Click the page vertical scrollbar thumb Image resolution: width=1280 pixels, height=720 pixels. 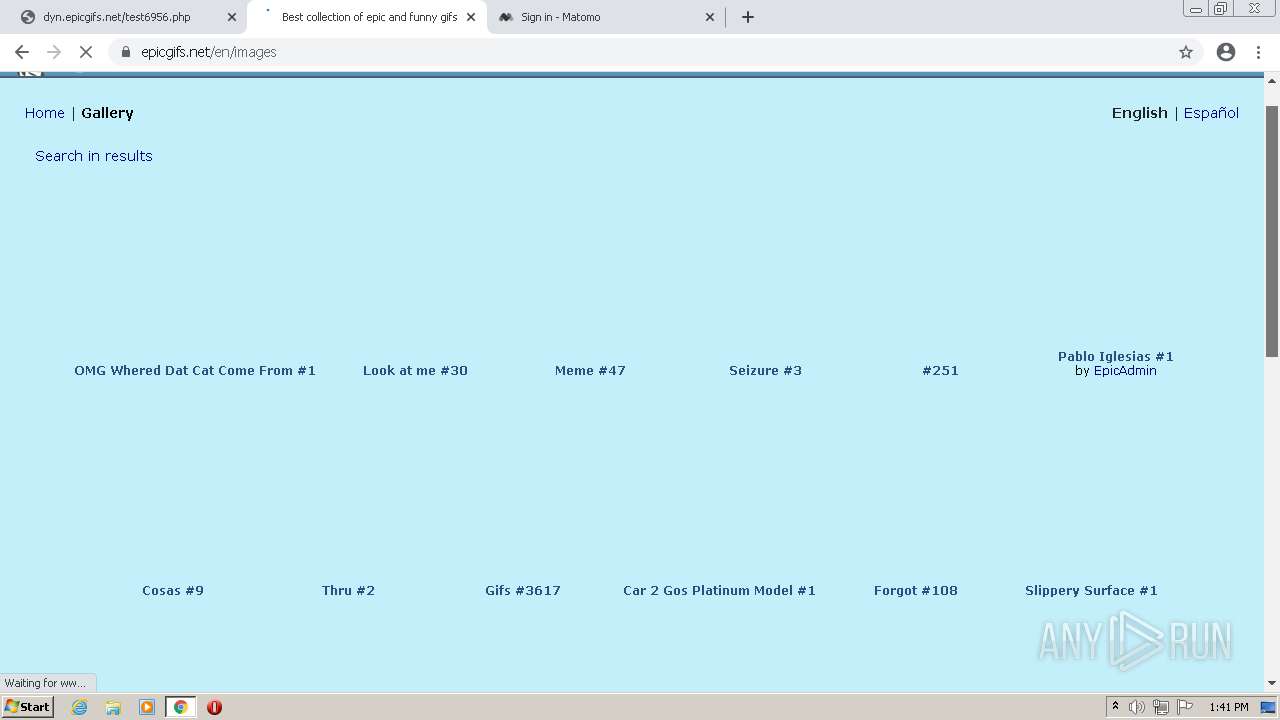pyautogui.click(x=1272, y=230)
